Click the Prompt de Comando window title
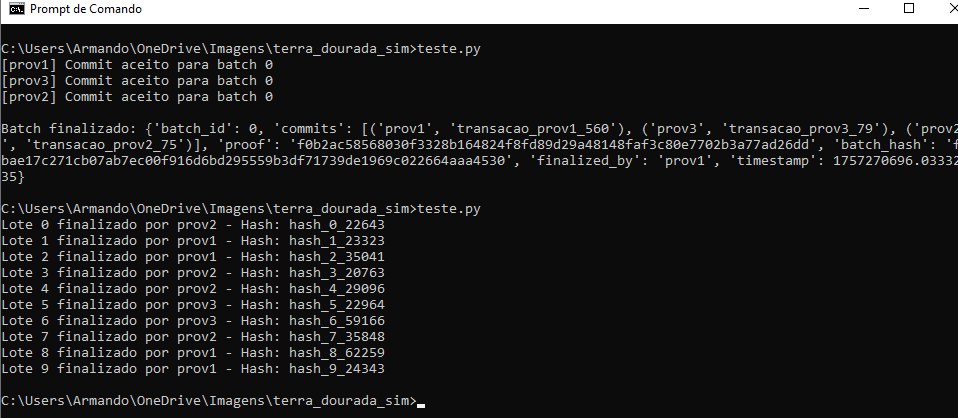The image size is (958, 418). (86, 9)
